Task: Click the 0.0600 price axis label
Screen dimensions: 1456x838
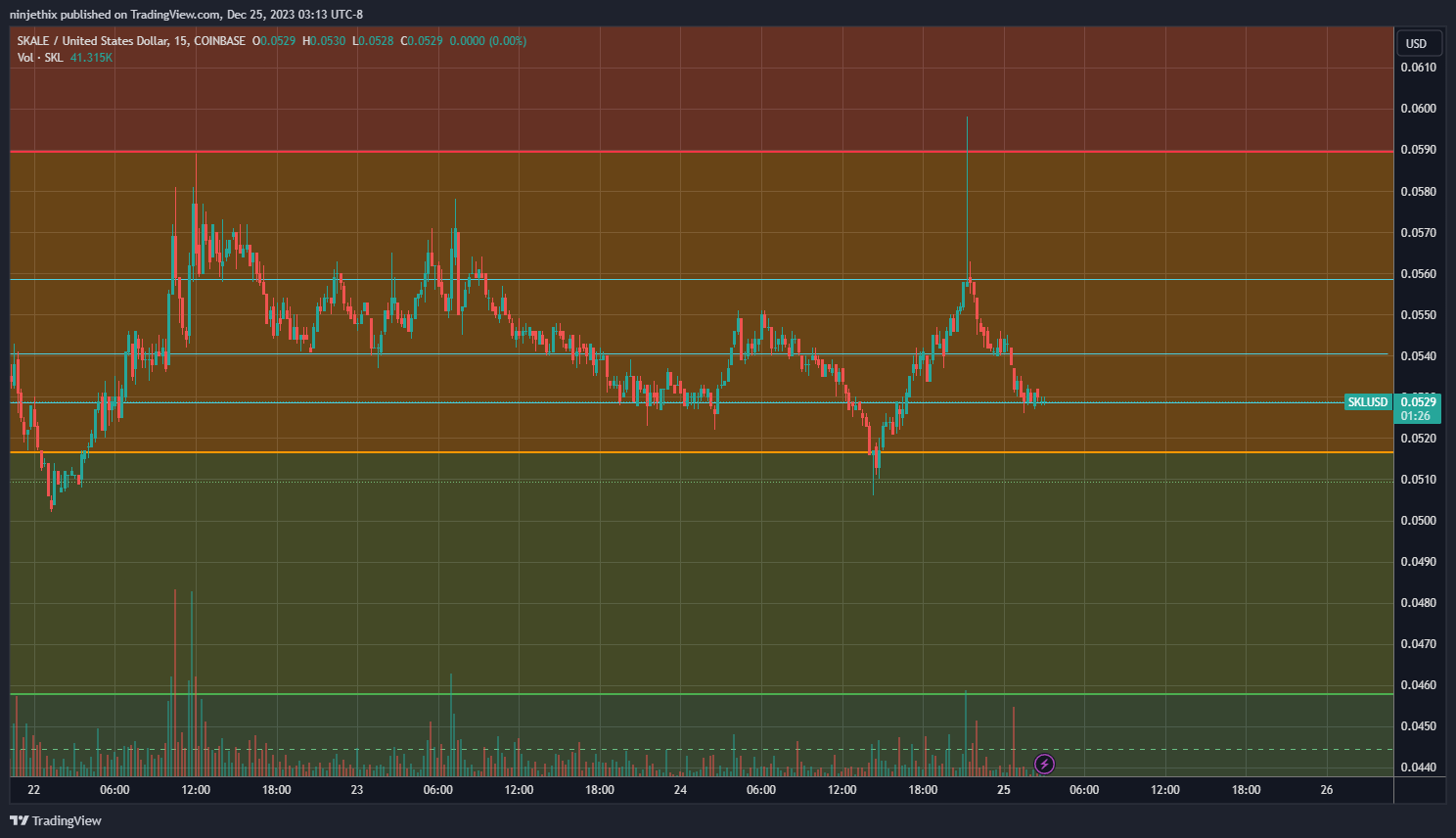Action: [x=1418, y=109]
